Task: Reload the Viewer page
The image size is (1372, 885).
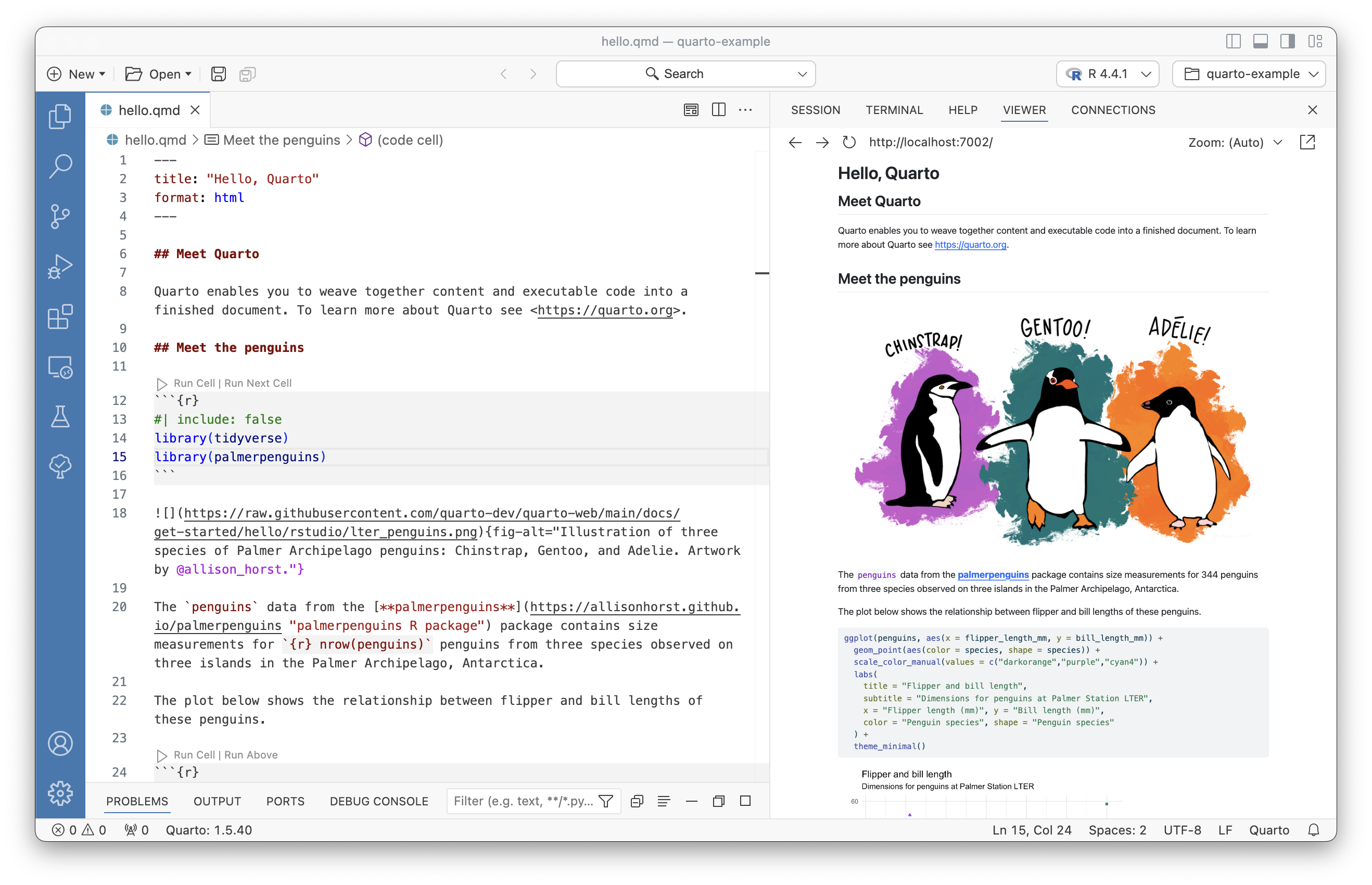Action: [x=848, y=142]
